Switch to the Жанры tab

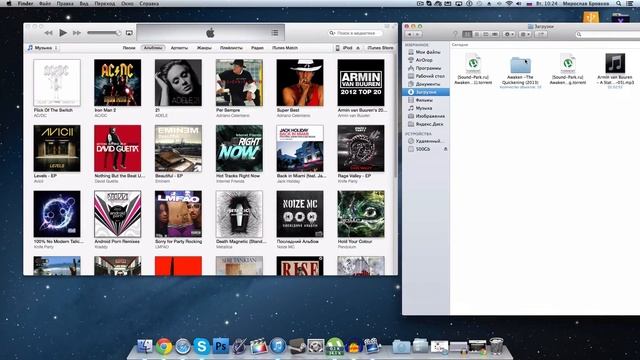pos(204,48)
